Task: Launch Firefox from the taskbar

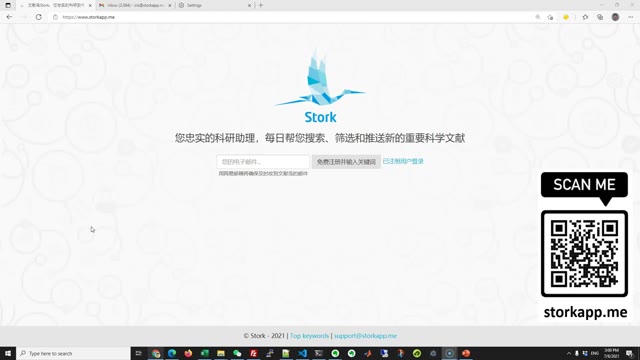Action: coord(188,353)
